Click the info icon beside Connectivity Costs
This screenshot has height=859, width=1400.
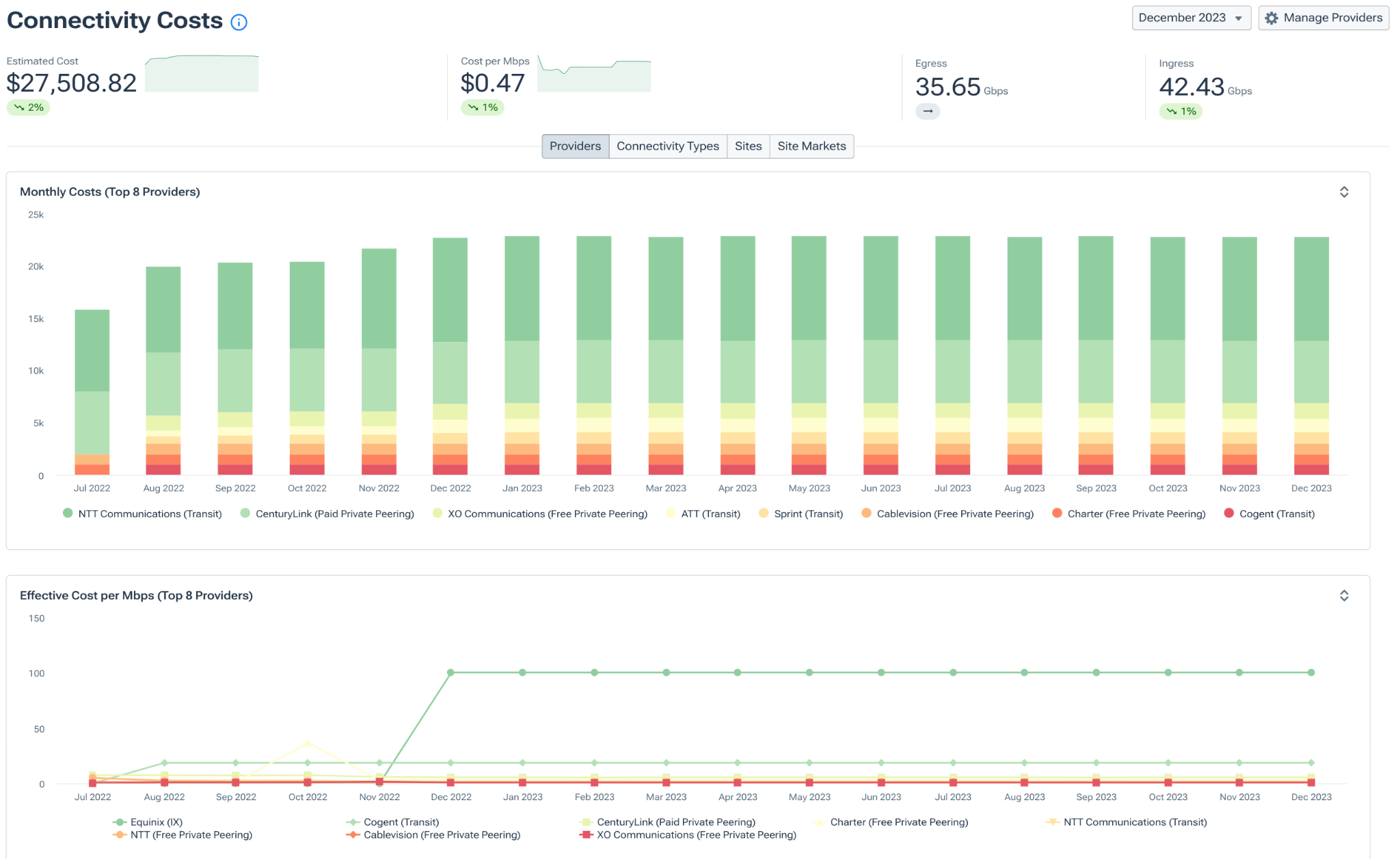pyautogui.click(x=239, y=23)
